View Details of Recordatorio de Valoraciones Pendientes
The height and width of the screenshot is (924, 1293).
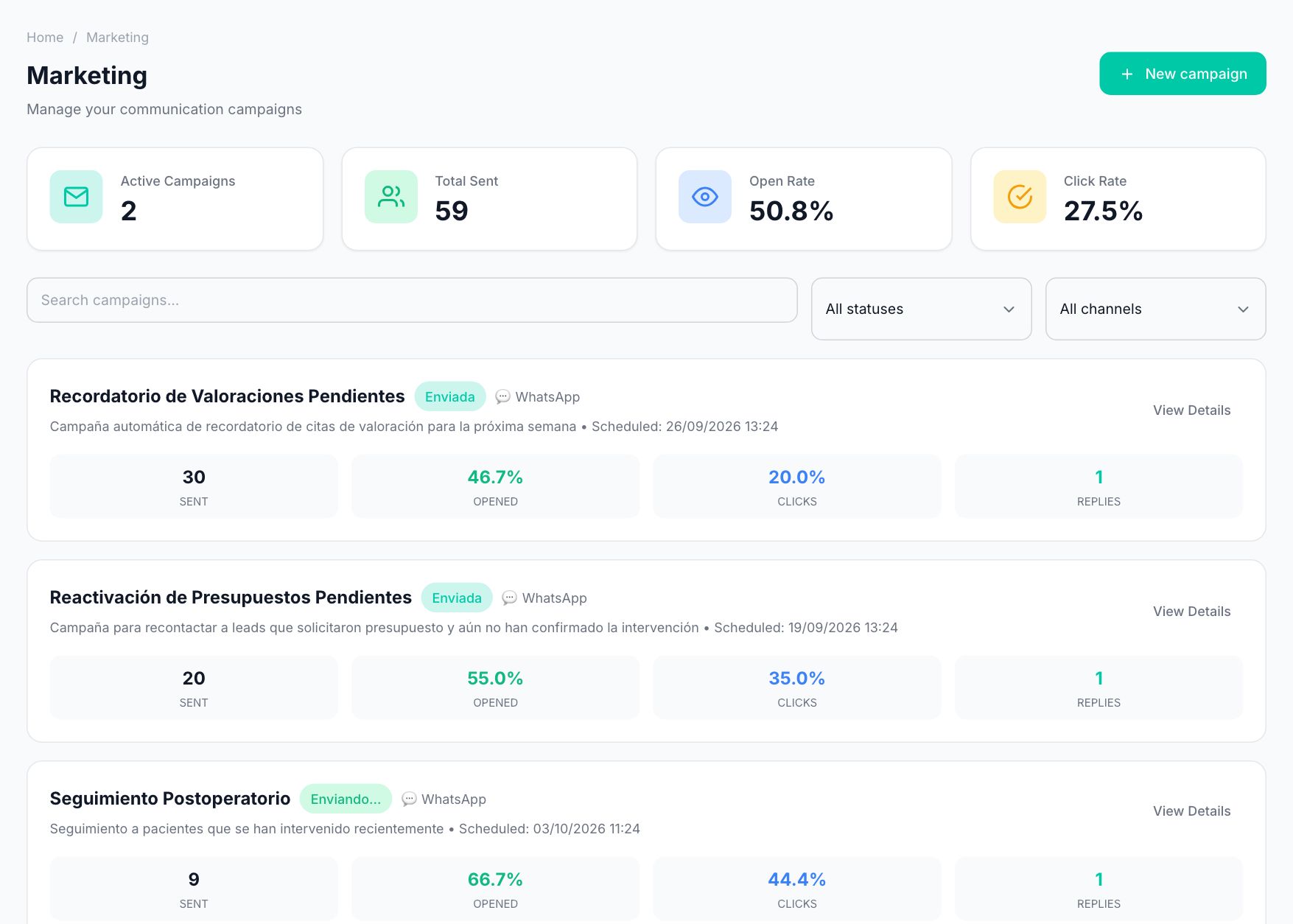pos(1191,410)
